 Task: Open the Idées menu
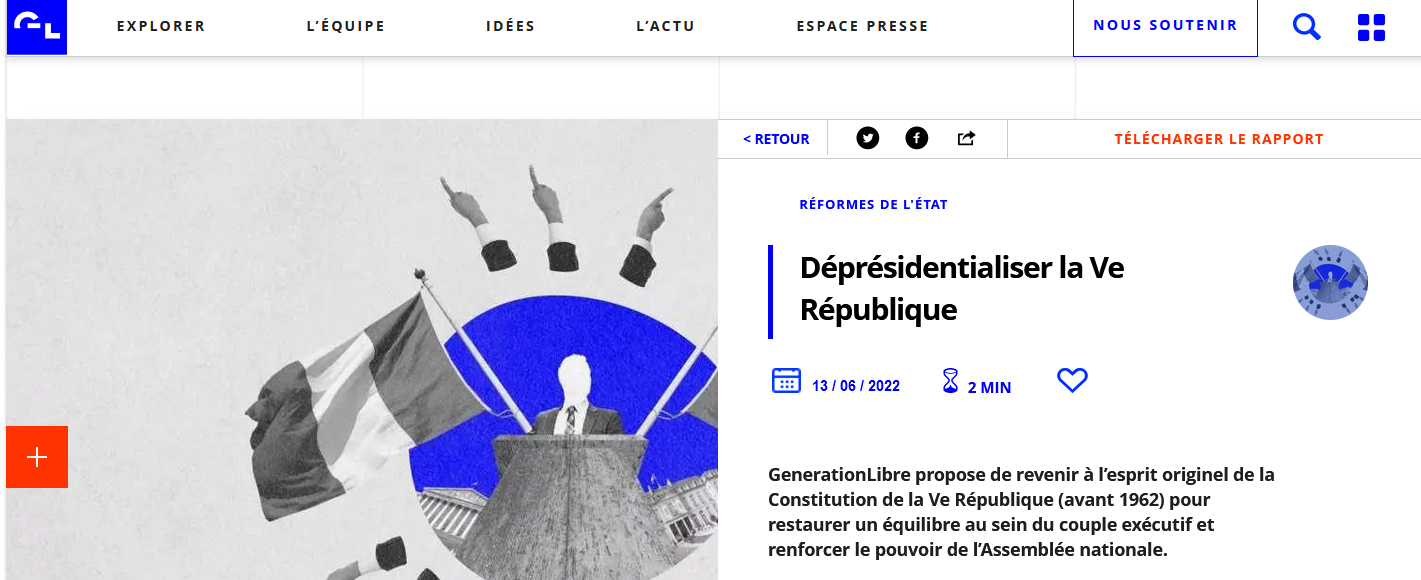(511, 27)
